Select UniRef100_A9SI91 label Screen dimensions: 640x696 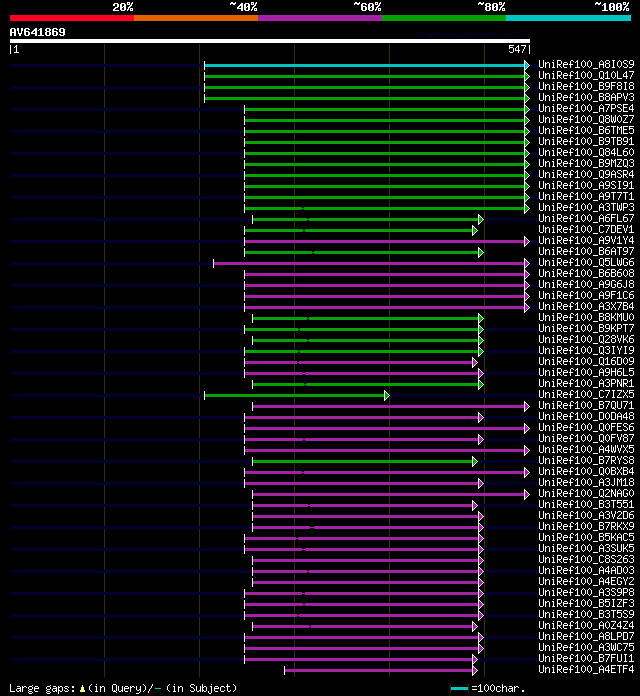point(586,186)
